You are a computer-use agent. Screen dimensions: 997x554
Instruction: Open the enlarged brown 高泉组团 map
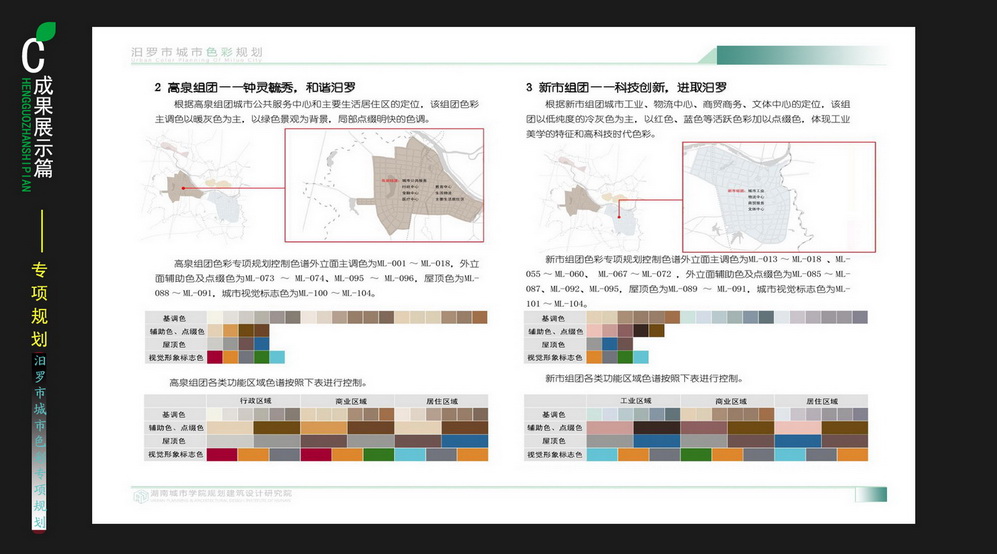point(384,185)
